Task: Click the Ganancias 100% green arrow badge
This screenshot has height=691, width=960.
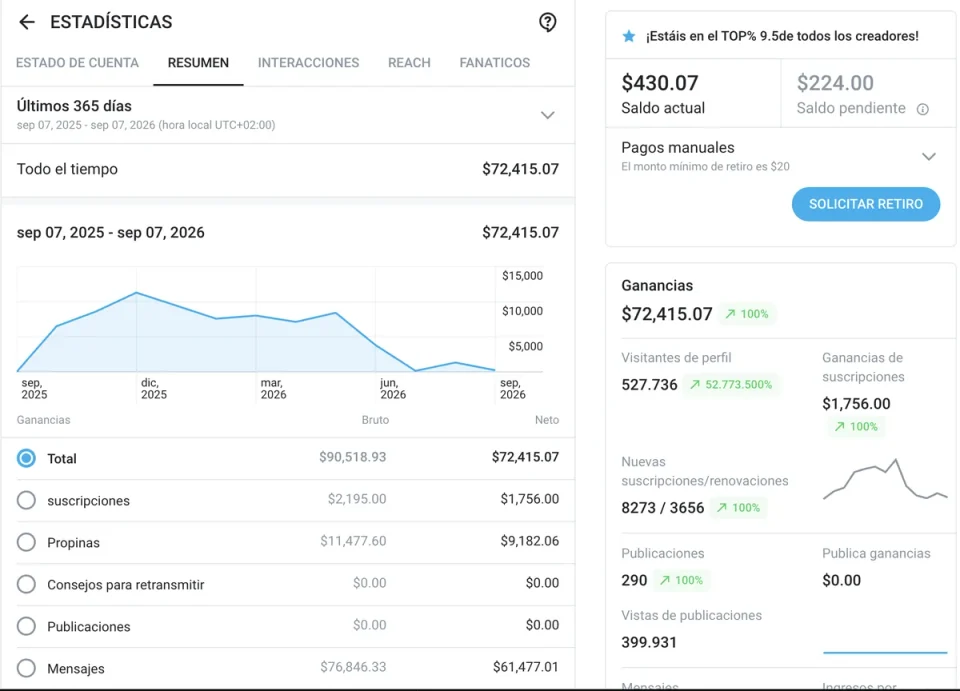Action: coord(747,314)
